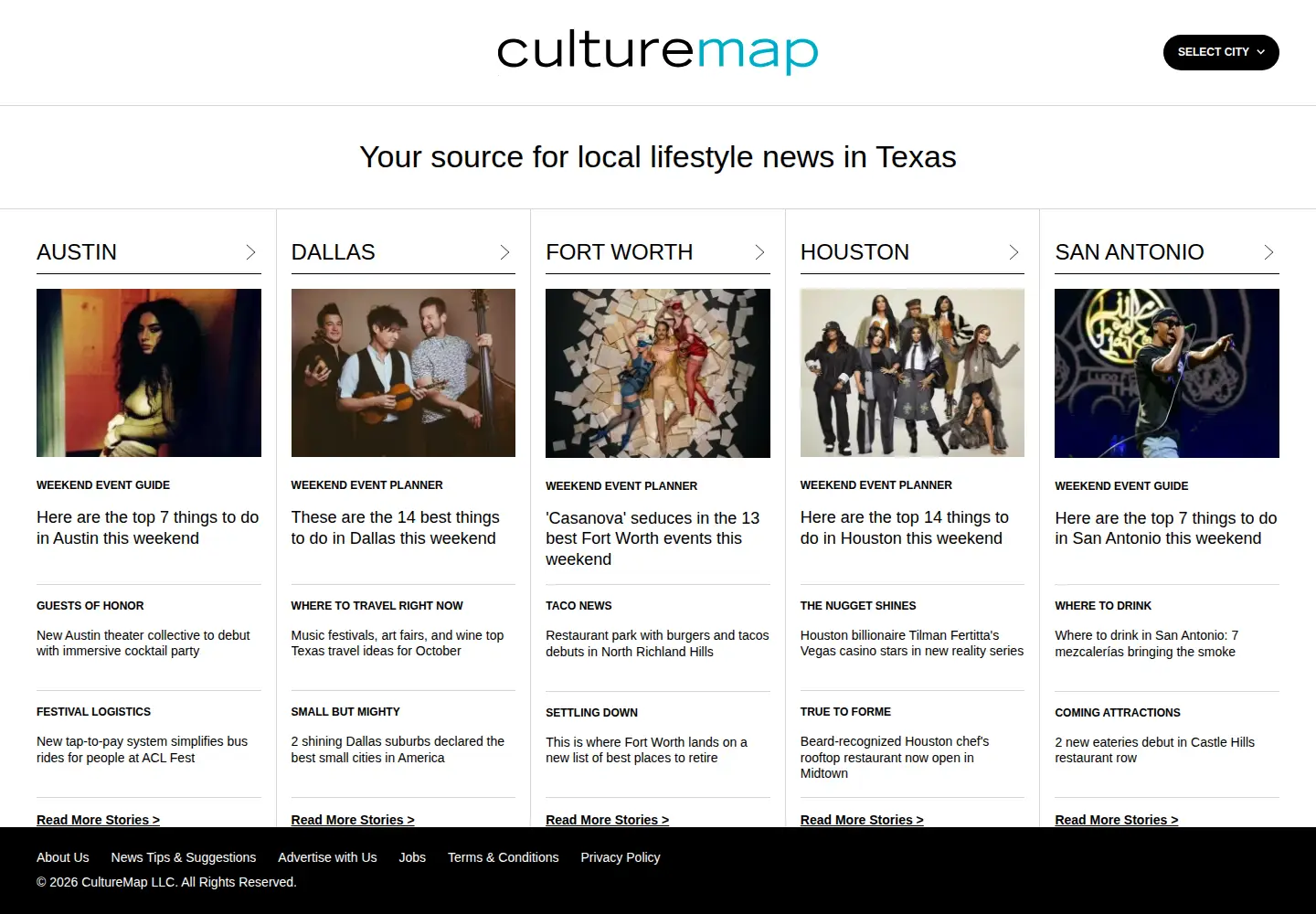Click the WHERE TO TRAVEL RIGHT NOW label

(377, 606)
